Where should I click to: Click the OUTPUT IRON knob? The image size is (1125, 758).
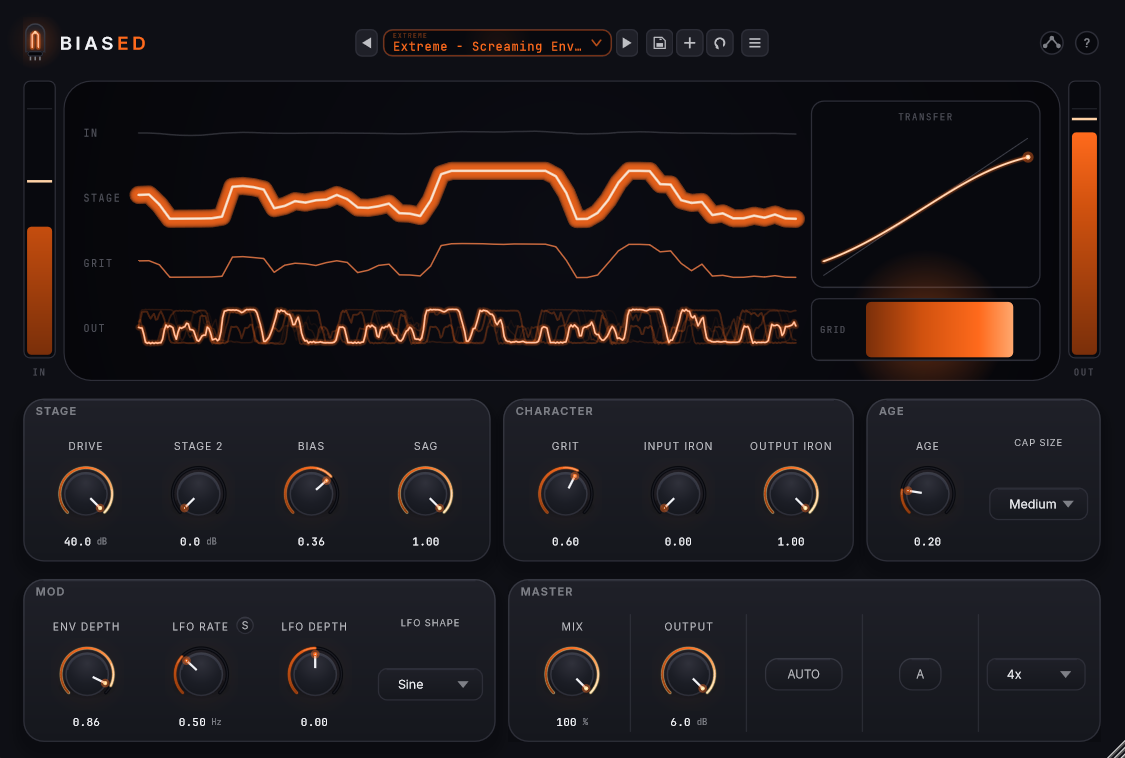[791, 493]
